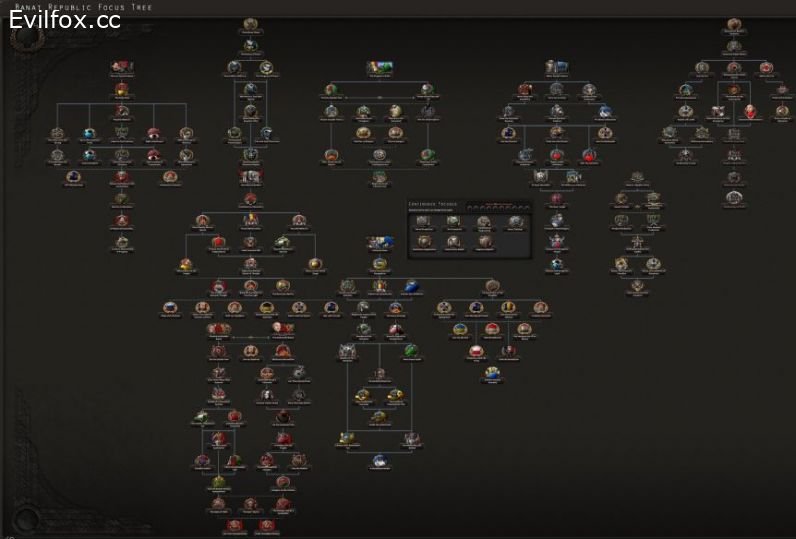Viewport: 796px width, 539px height.
Task: Pick the third focus in Continuous Focuses top row
Action: click(x=484, y=222)
